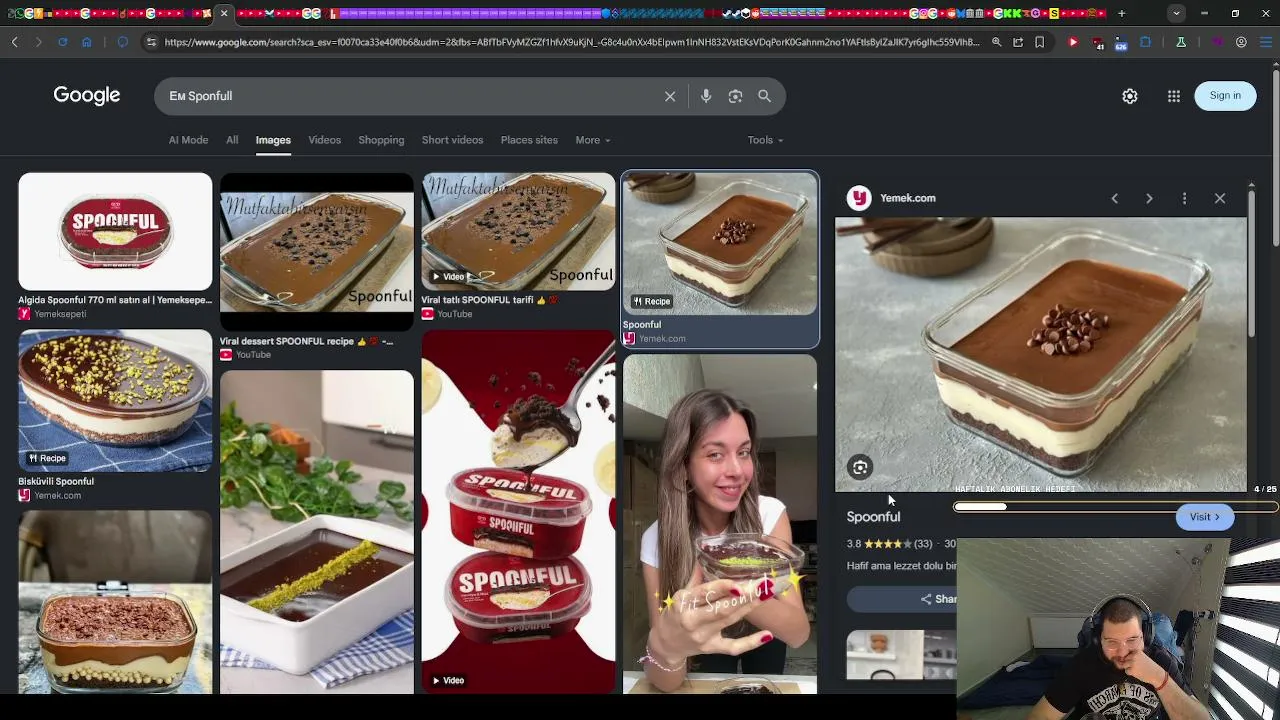Search by image with the camera icon
Viewport: 1280px width, 720px height.
[x=735, y=96]
